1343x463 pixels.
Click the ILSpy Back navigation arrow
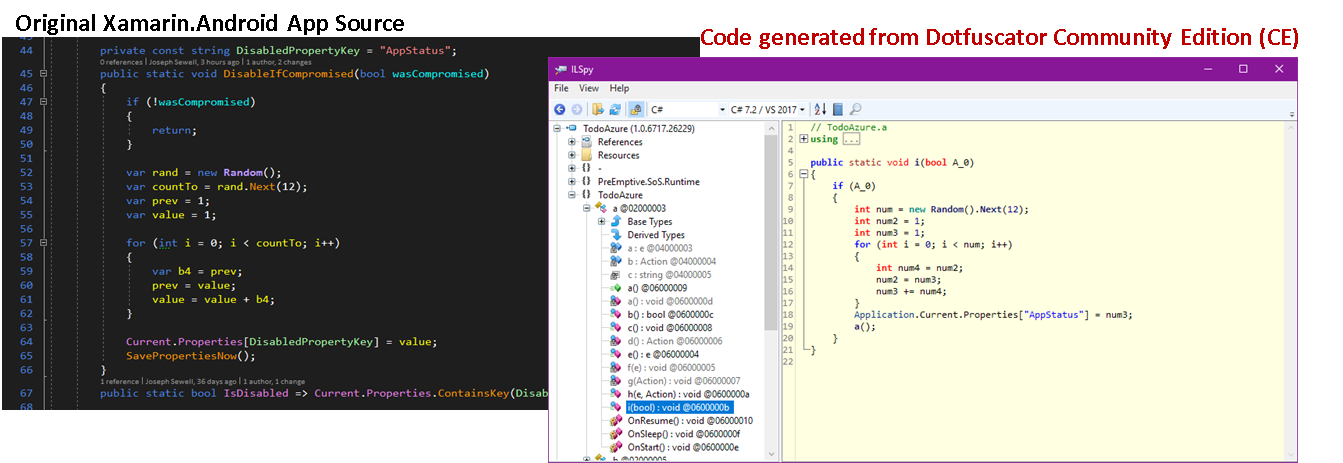tap(560, 109)
